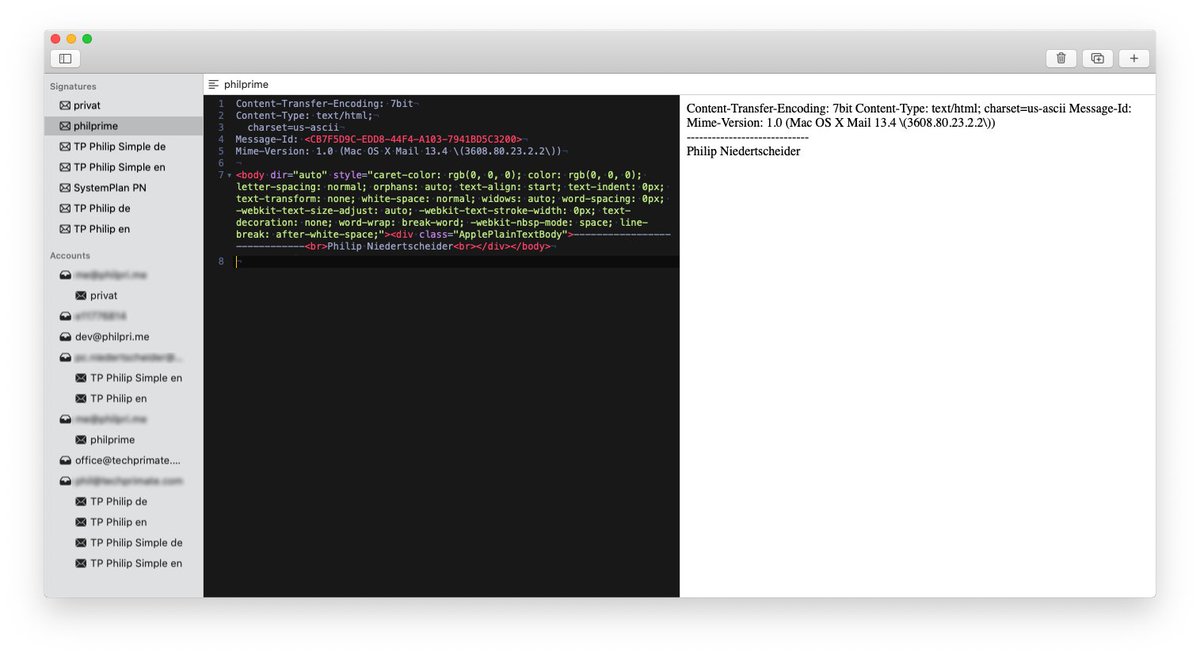1200x656 pixels.
Task: Click line number 6 in the editor gutter
Action: [220, 163]
